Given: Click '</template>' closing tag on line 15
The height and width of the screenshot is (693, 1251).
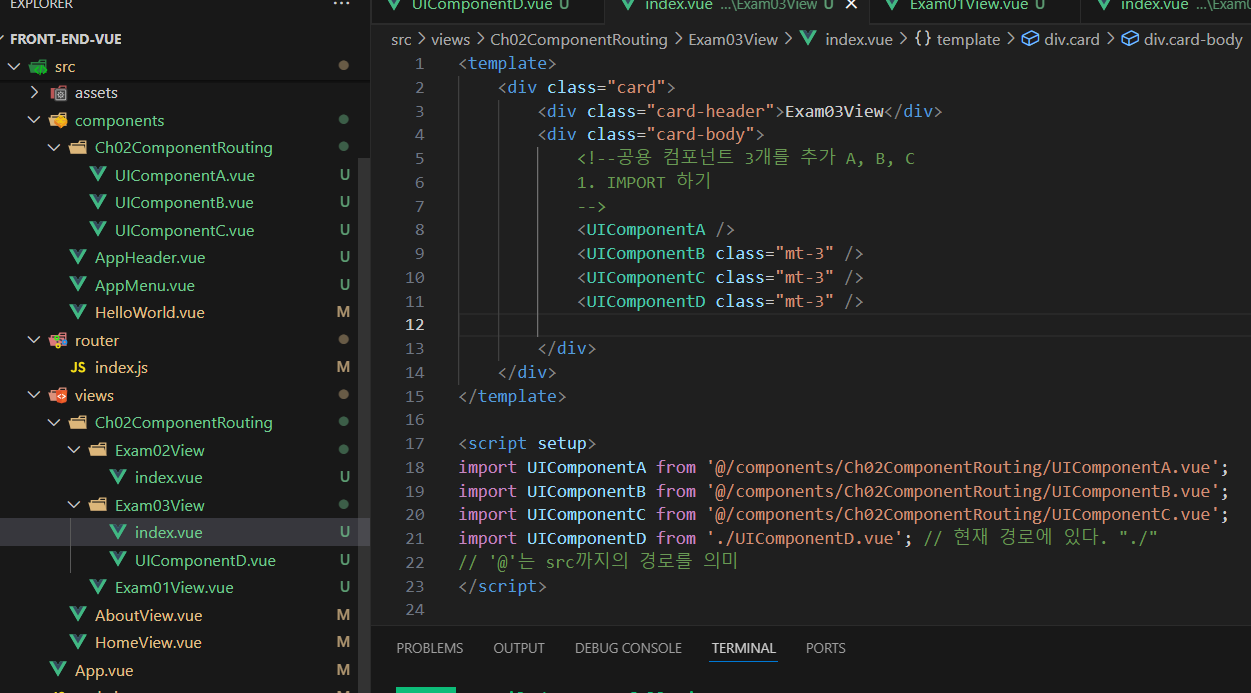Looking at the screenshot, I should (x=512, y=396).
